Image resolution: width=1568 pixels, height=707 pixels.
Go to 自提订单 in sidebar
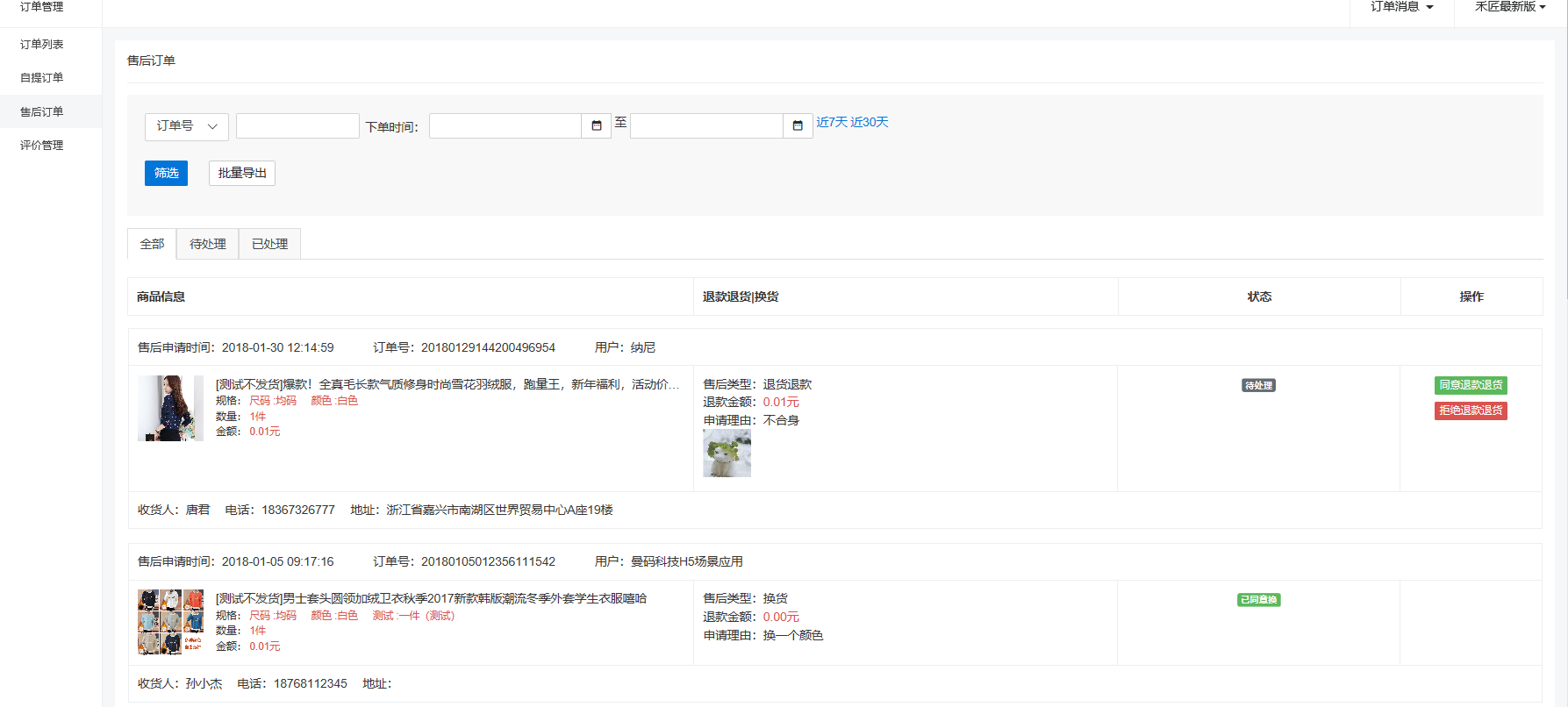tap(42, 77)
